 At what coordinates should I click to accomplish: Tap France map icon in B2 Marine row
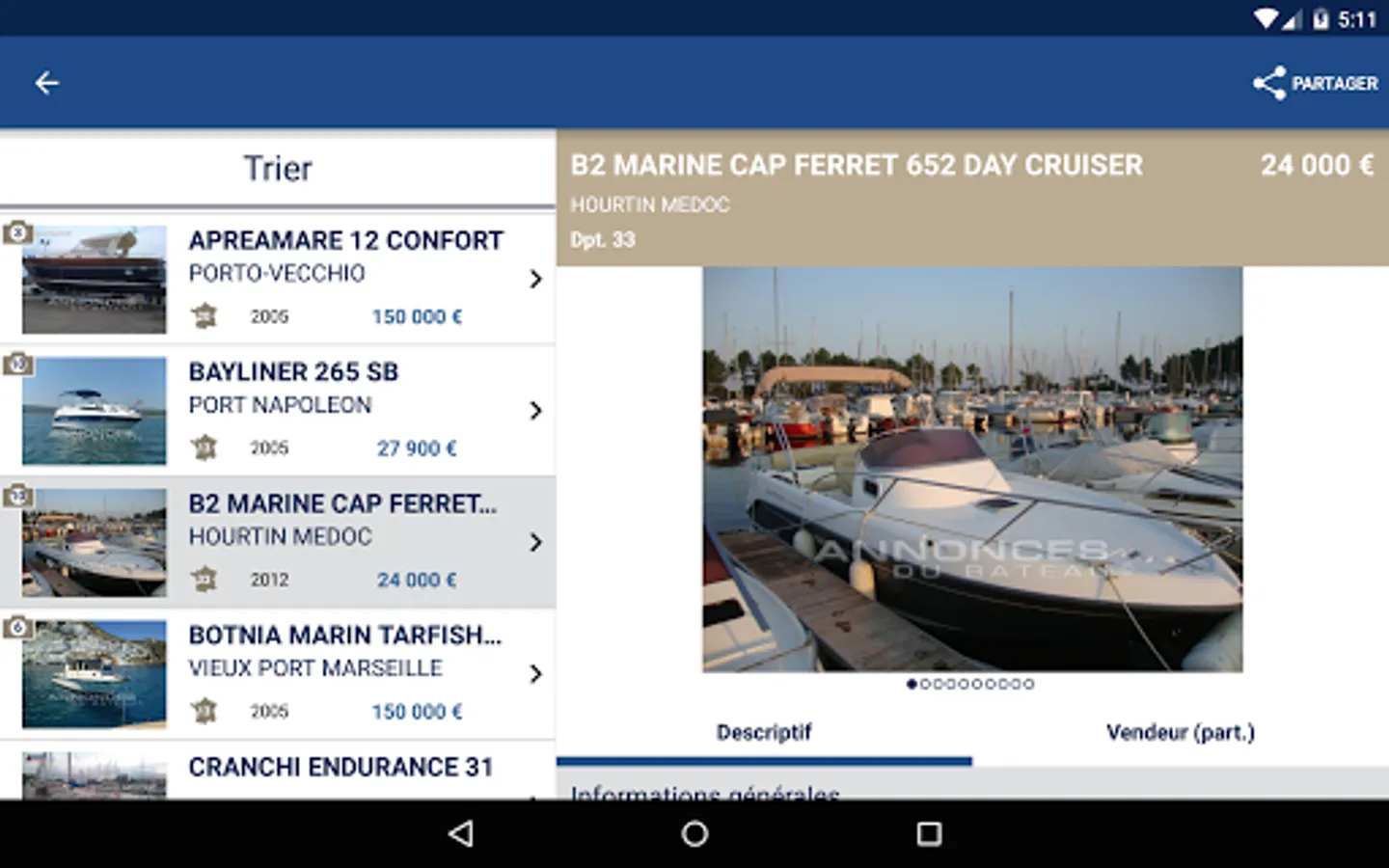(x=204, y=580)
